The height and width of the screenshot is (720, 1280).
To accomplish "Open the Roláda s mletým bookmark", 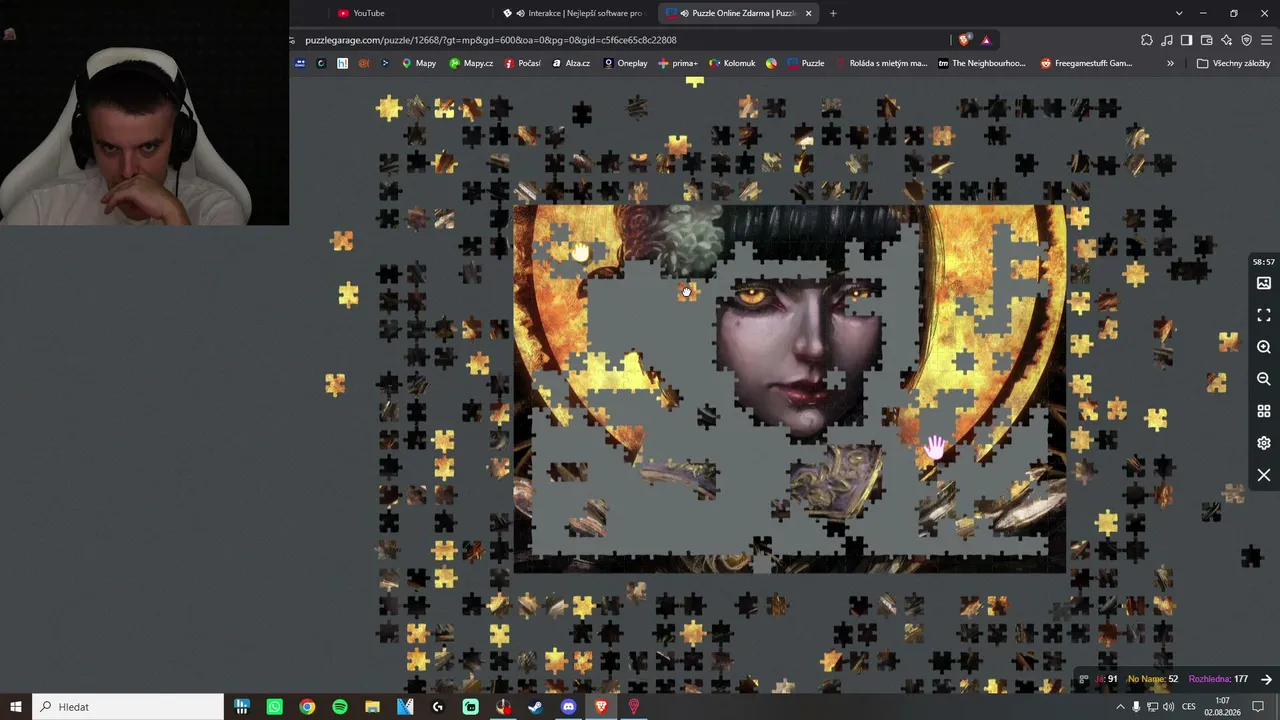I will coord(882,63).
